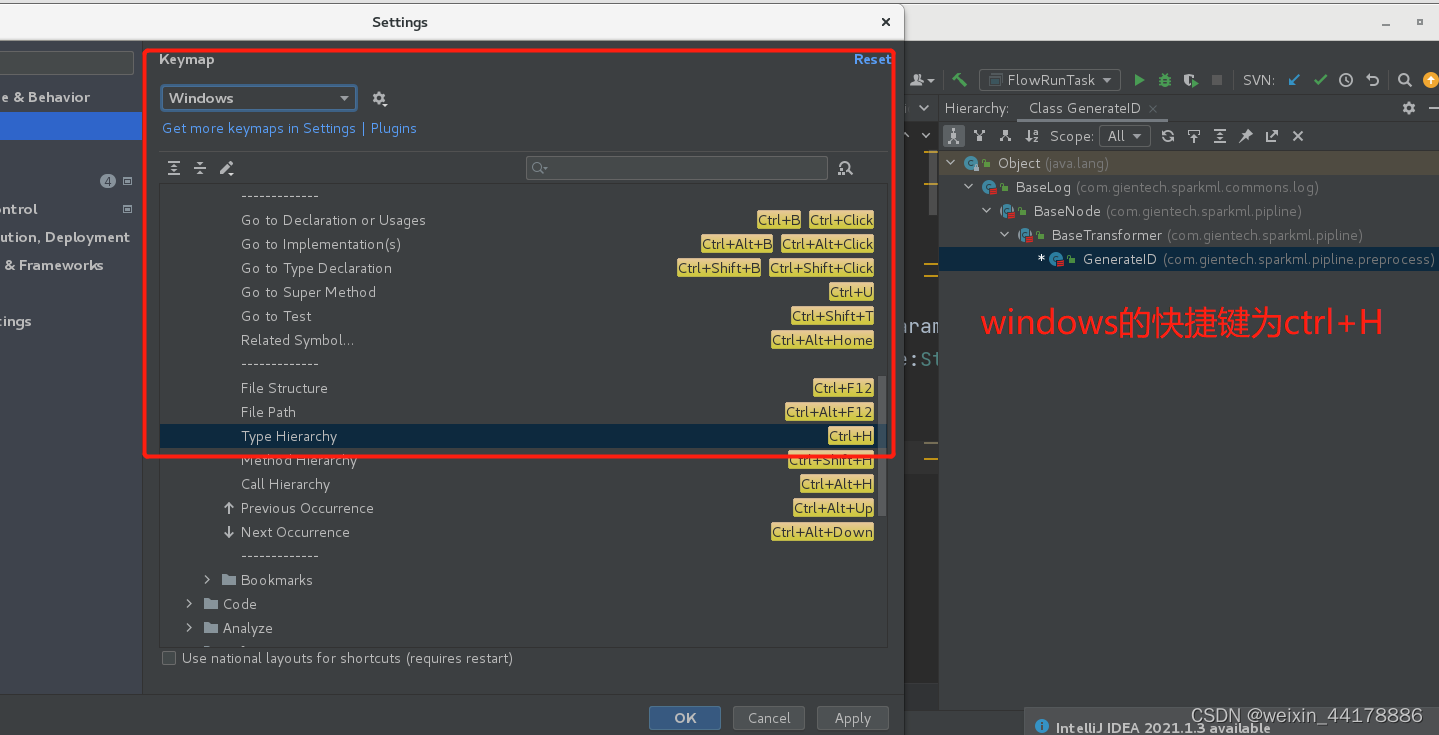Enable Use national layouts for shortcuts
Screen dimensions: 1439x735
(x=169, y=658)
